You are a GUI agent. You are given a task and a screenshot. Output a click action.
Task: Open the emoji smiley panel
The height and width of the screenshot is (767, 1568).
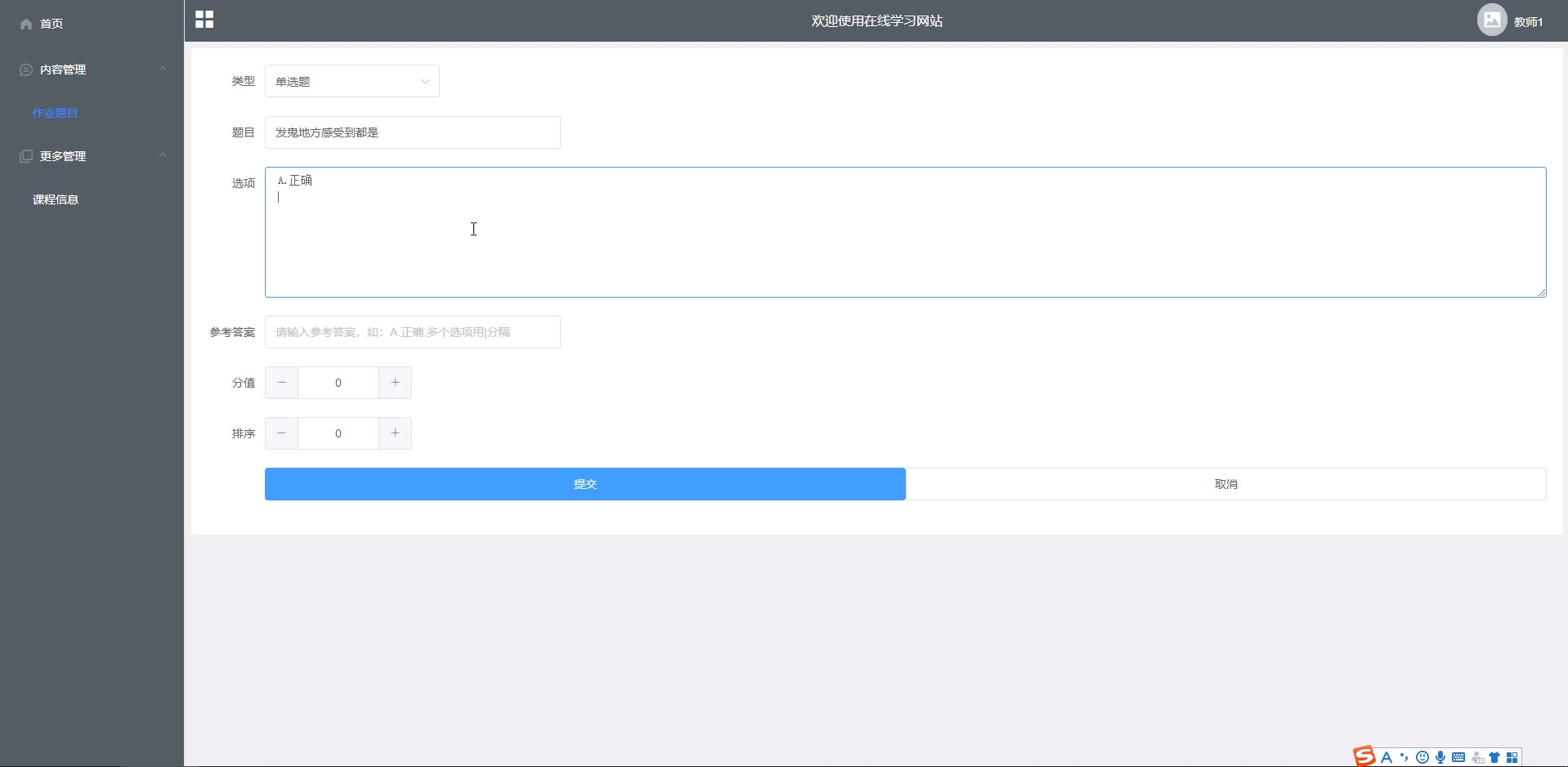point(1422,757)
